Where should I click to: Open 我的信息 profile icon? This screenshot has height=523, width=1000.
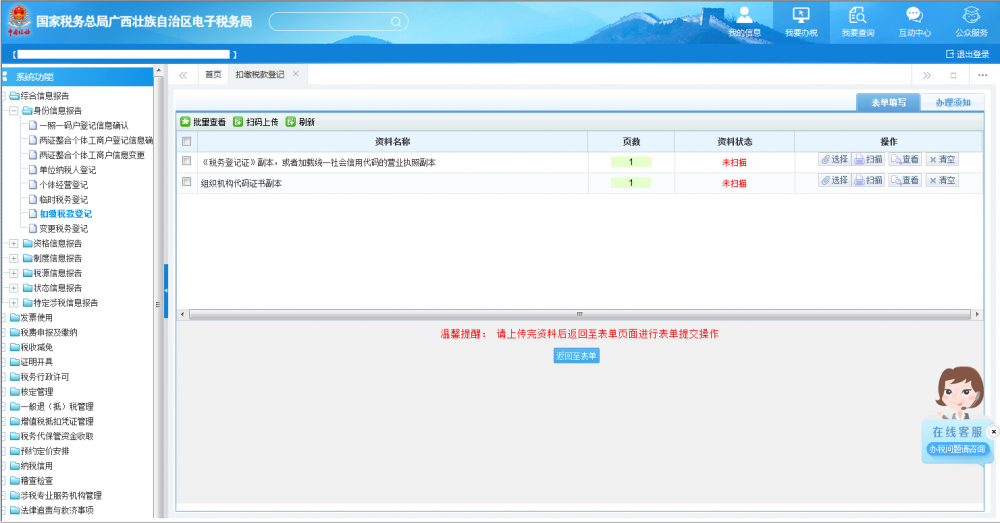point(744,17)
